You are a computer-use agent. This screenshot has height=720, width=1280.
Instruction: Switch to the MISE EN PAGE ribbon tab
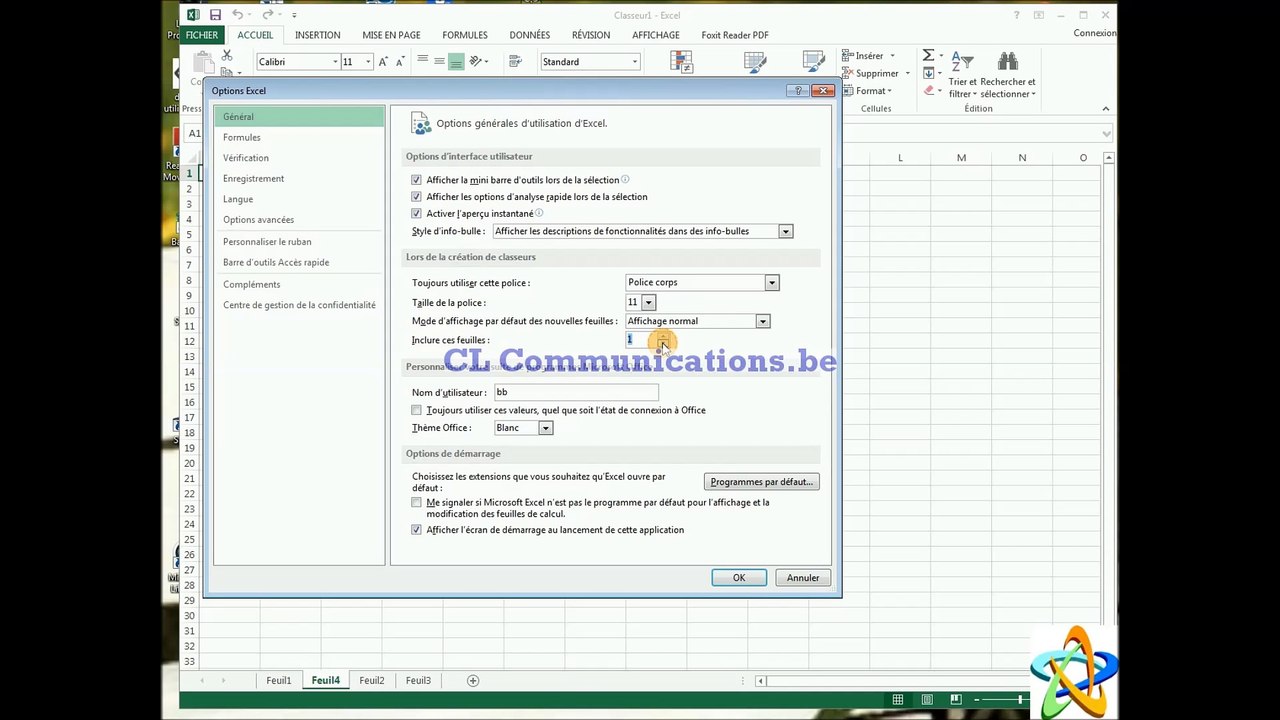click(391, 35)
